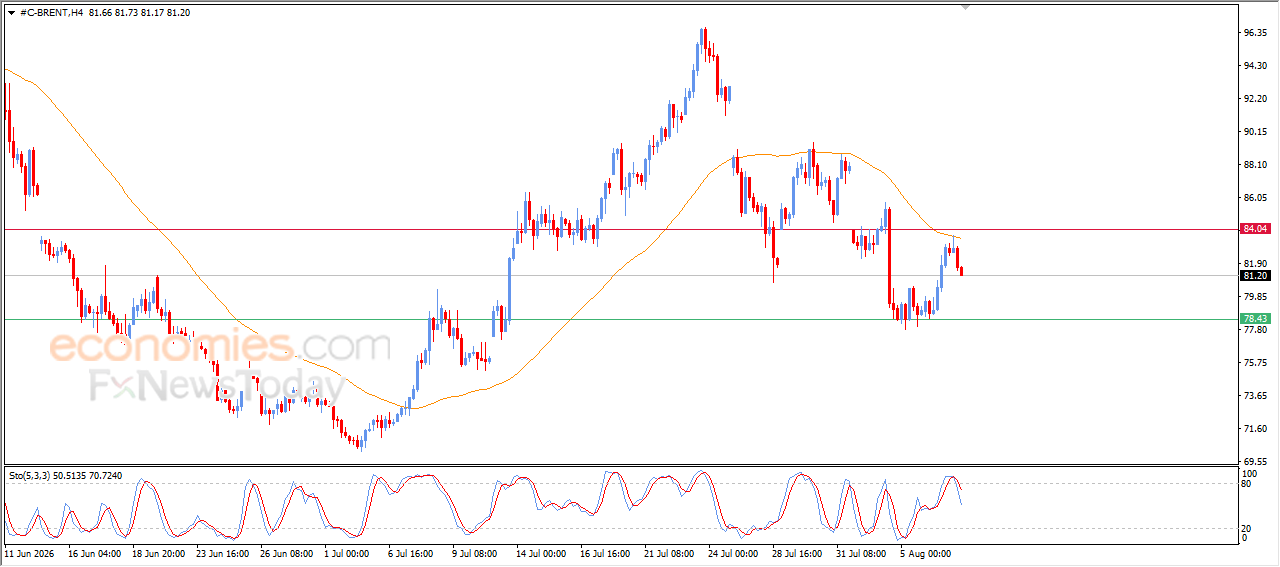Click the 100 level on stochastic scale
The height and width of the screenshot is (567, 1280).
[1249, 473]
